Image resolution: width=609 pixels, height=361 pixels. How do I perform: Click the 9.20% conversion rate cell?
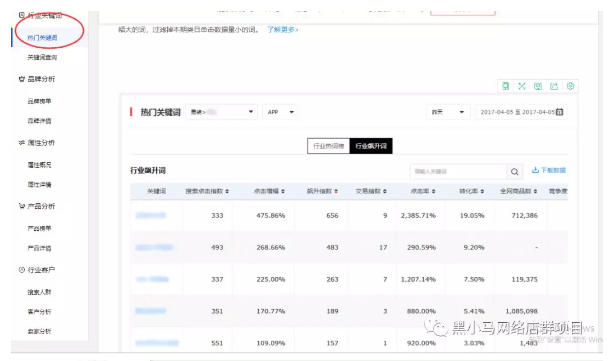tap(474, 247)
